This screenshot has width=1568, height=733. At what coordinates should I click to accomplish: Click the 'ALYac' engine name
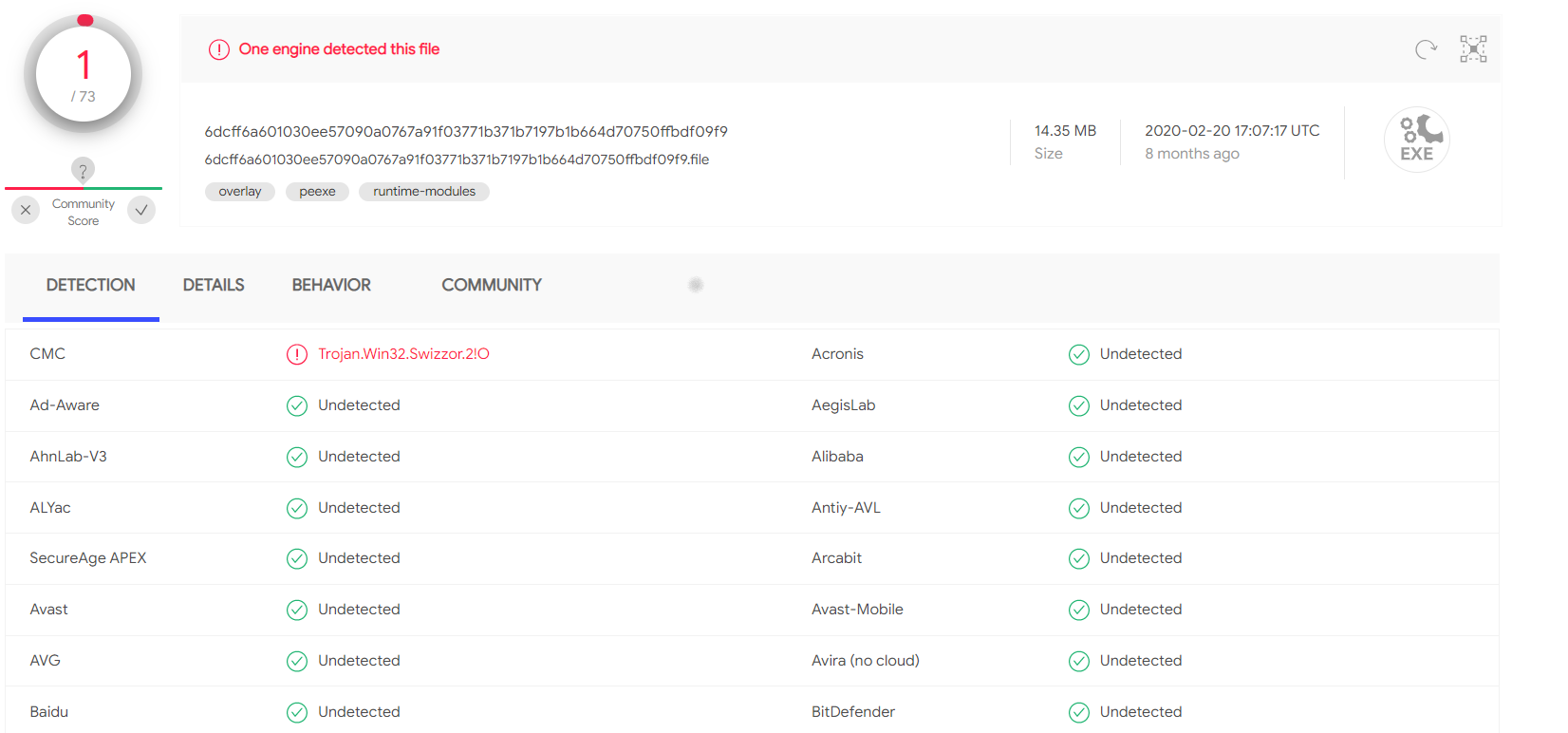coord(50,508)
